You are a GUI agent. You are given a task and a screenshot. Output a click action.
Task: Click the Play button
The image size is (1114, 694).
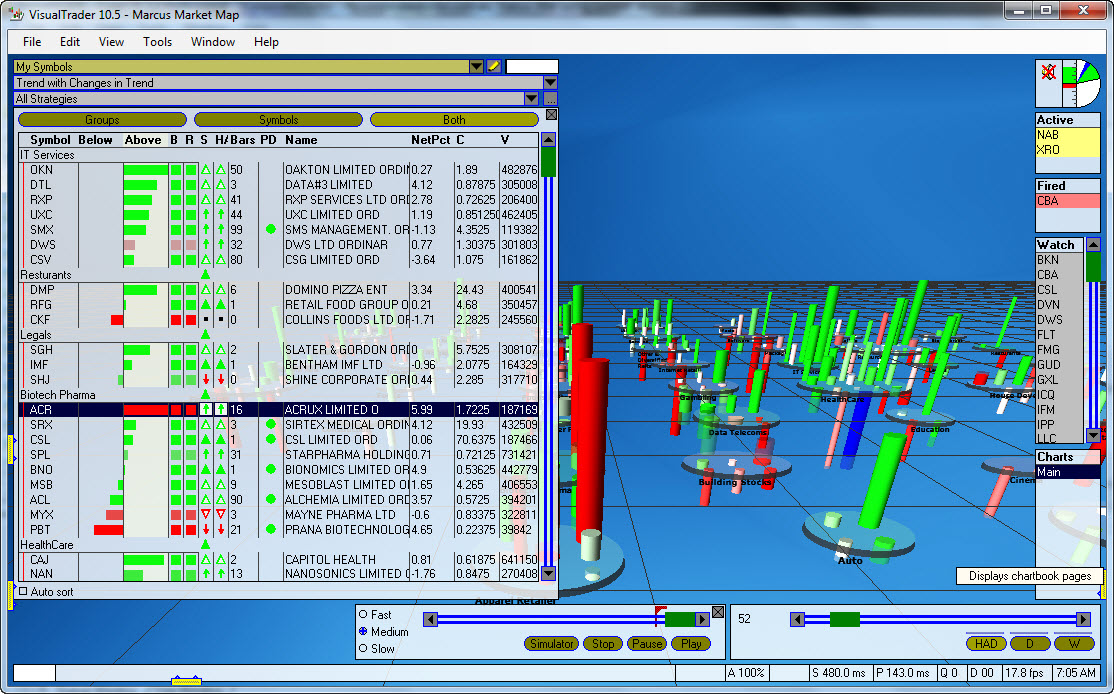691,644
